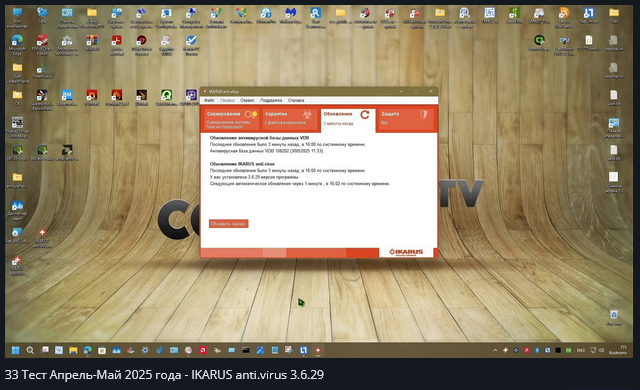The width and height of the screenshot is (640, 390).
Task: Select the Downloads desktop shortcut
Action: pos(42,71)
